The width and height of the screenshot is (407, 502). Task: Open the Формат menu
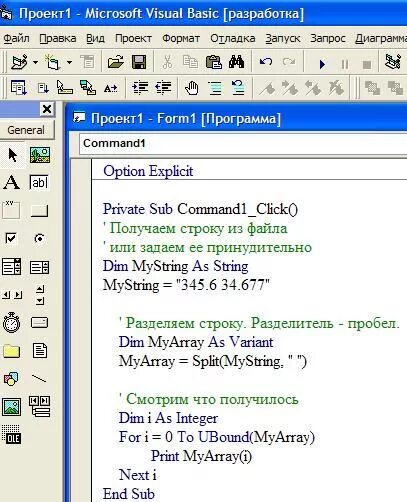coord(181,39)
